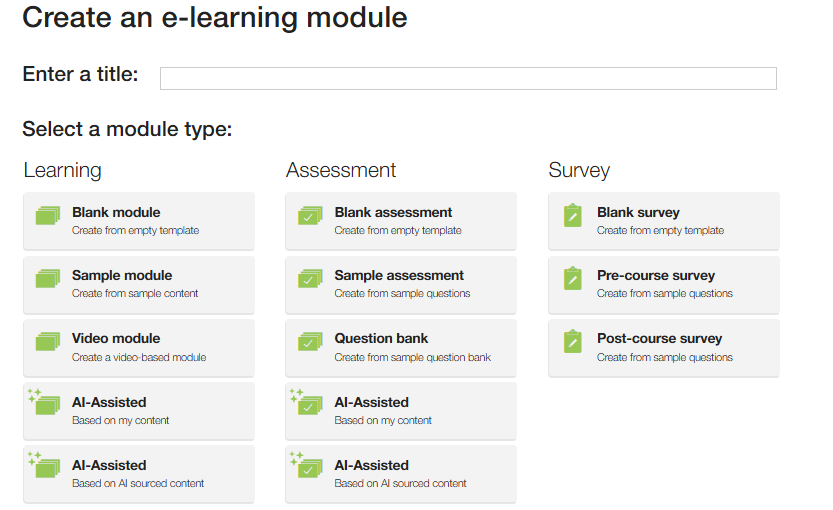The image size is (833, 510).
Task: Focus the Enter a title text field
Action: point(468,79)
